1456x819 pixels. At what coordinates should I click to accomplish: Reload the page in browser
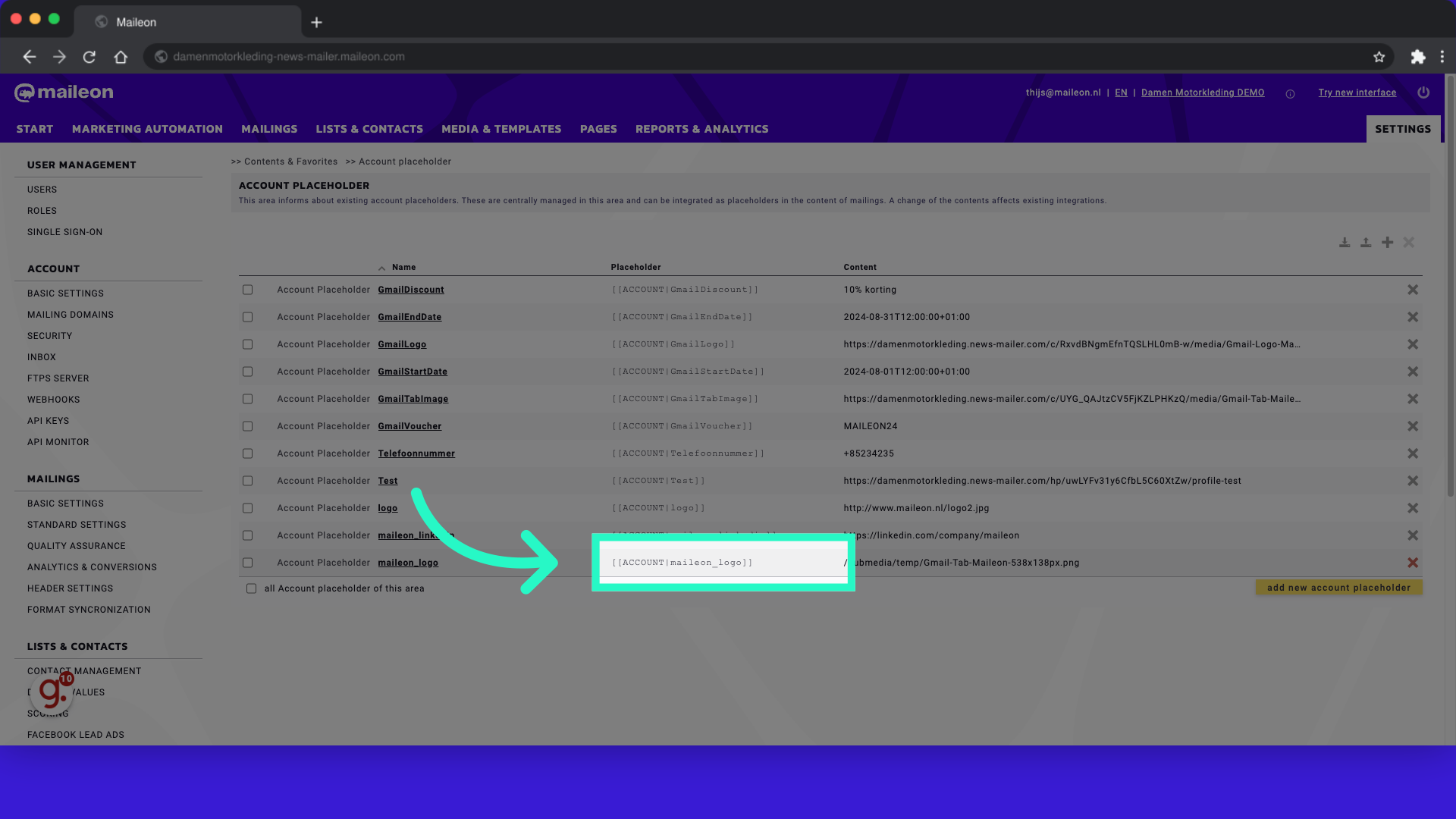click(x=89, y=57)
